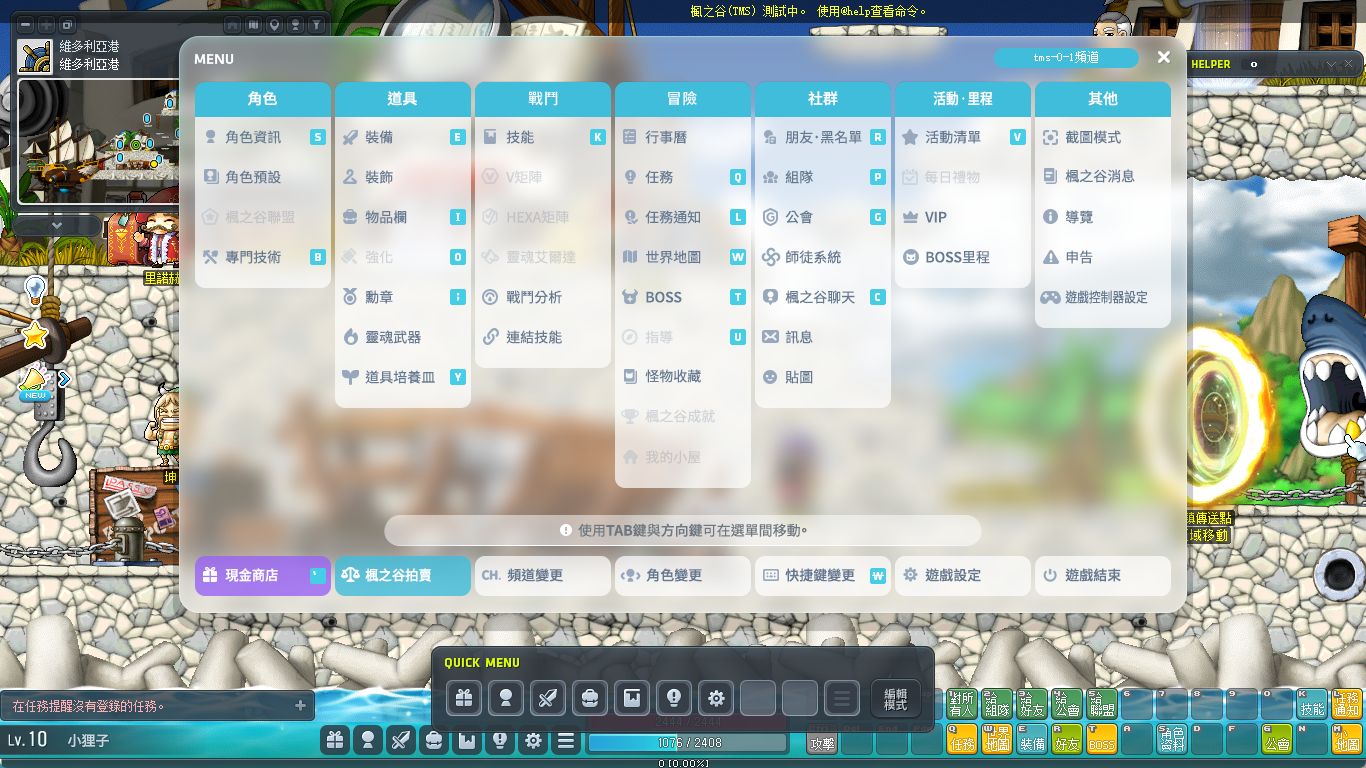
Task: Click the map pin icon in the minimap toolbar
Action: (x=274, y=24)
